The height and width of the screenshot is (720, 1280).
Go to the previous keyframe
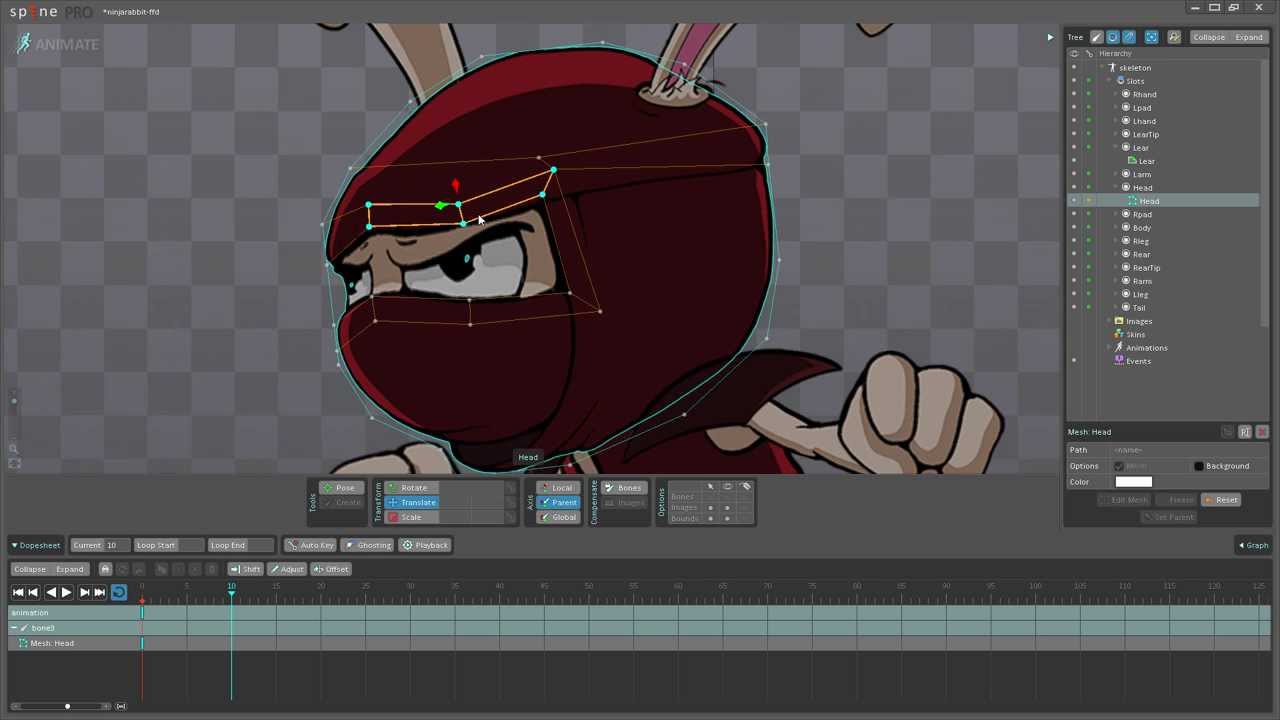pos(32,592)
